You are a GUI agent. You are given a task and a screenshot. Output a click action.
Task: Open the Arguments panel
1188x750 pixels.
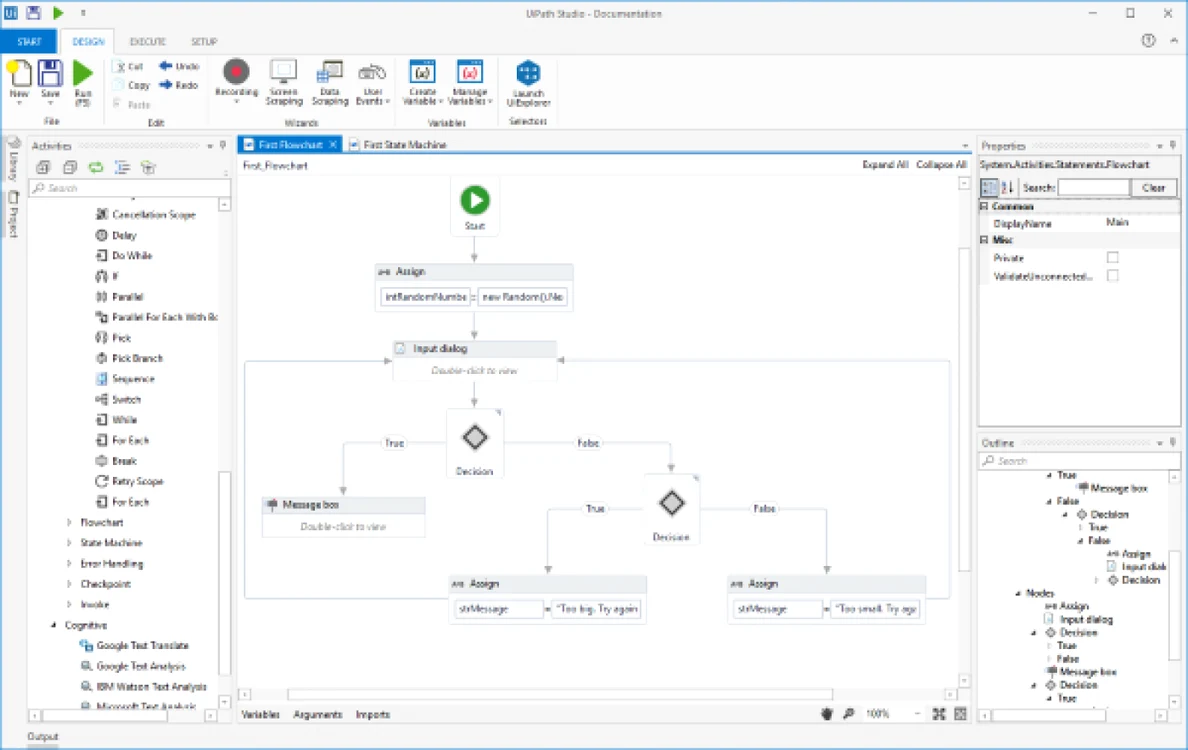pos(317,714)
